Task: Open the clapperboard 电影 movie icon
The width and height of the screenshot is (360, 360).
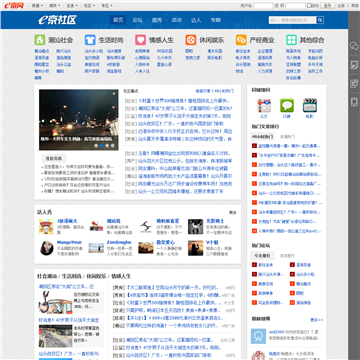Action: click(310, 106)
